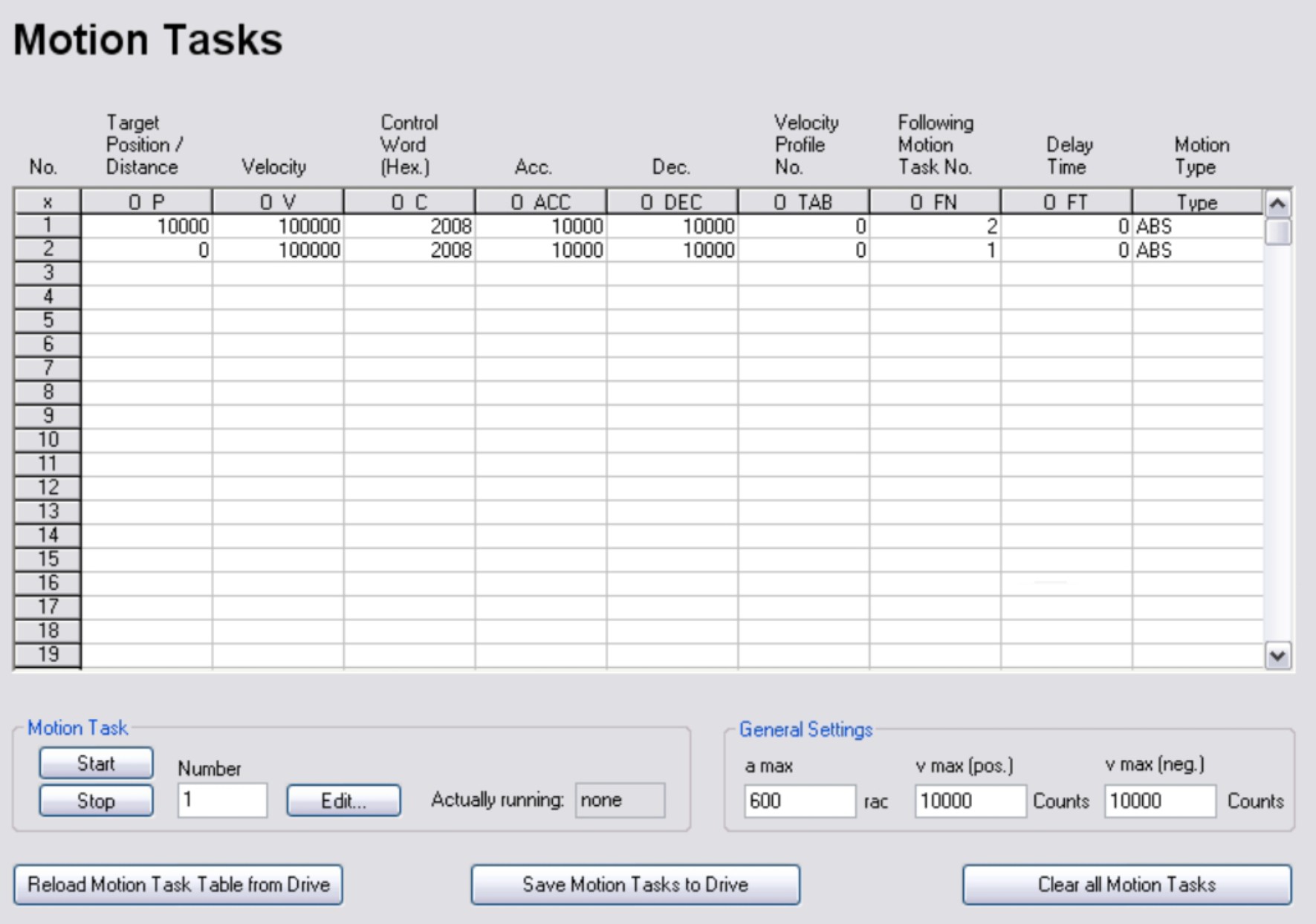The height and width of the screenshot is (924, 1316).
Task: Save Motion Tasks to Drive
Action: click(635, 884)
